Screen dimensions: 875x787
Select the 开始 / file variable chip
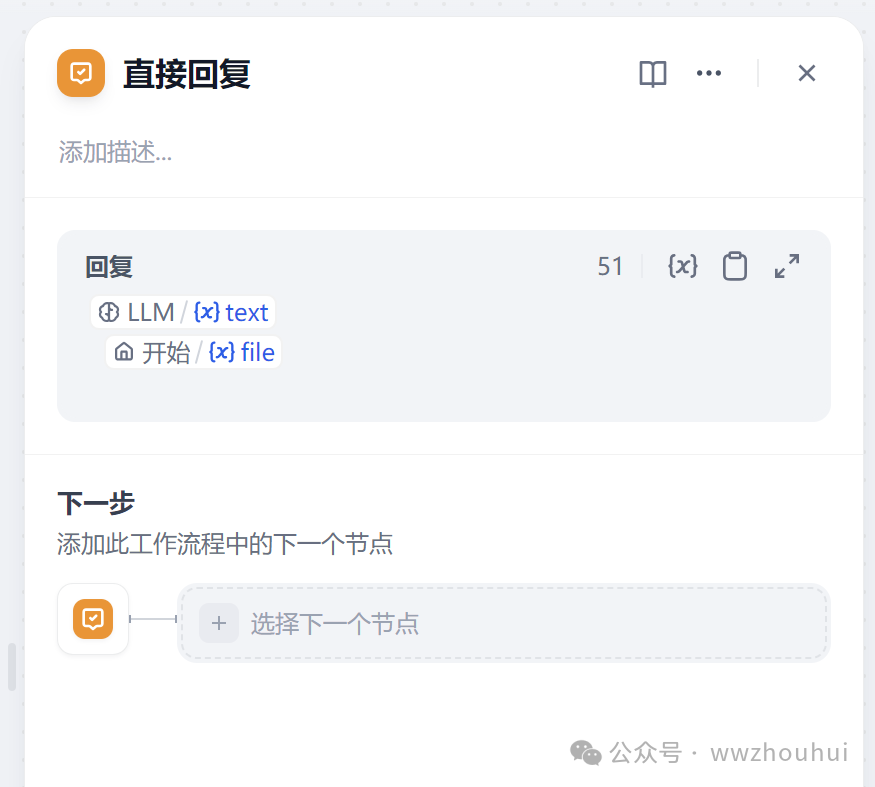192,352
